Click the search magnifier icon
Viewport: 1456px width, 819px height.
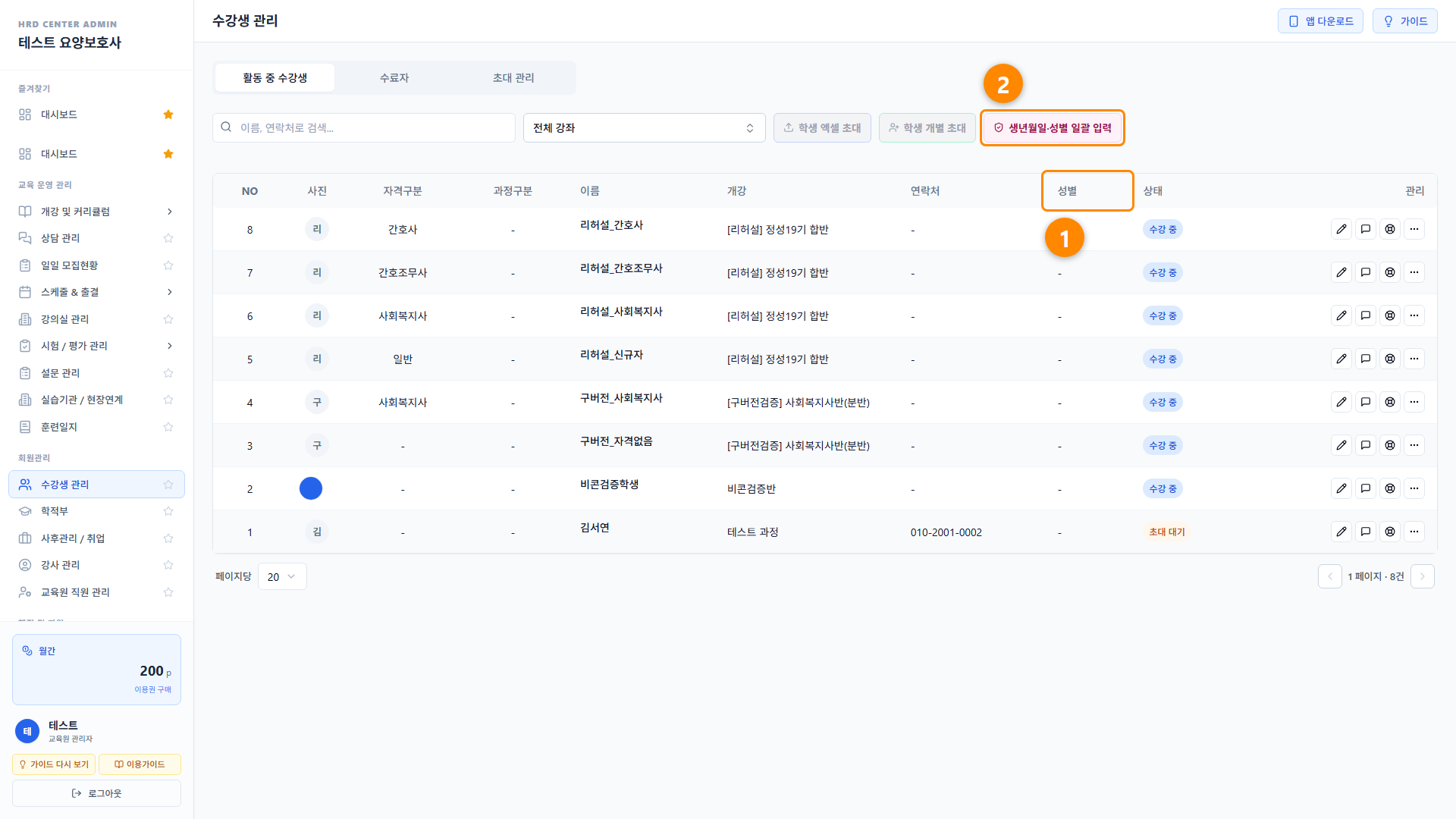(226, 127)
